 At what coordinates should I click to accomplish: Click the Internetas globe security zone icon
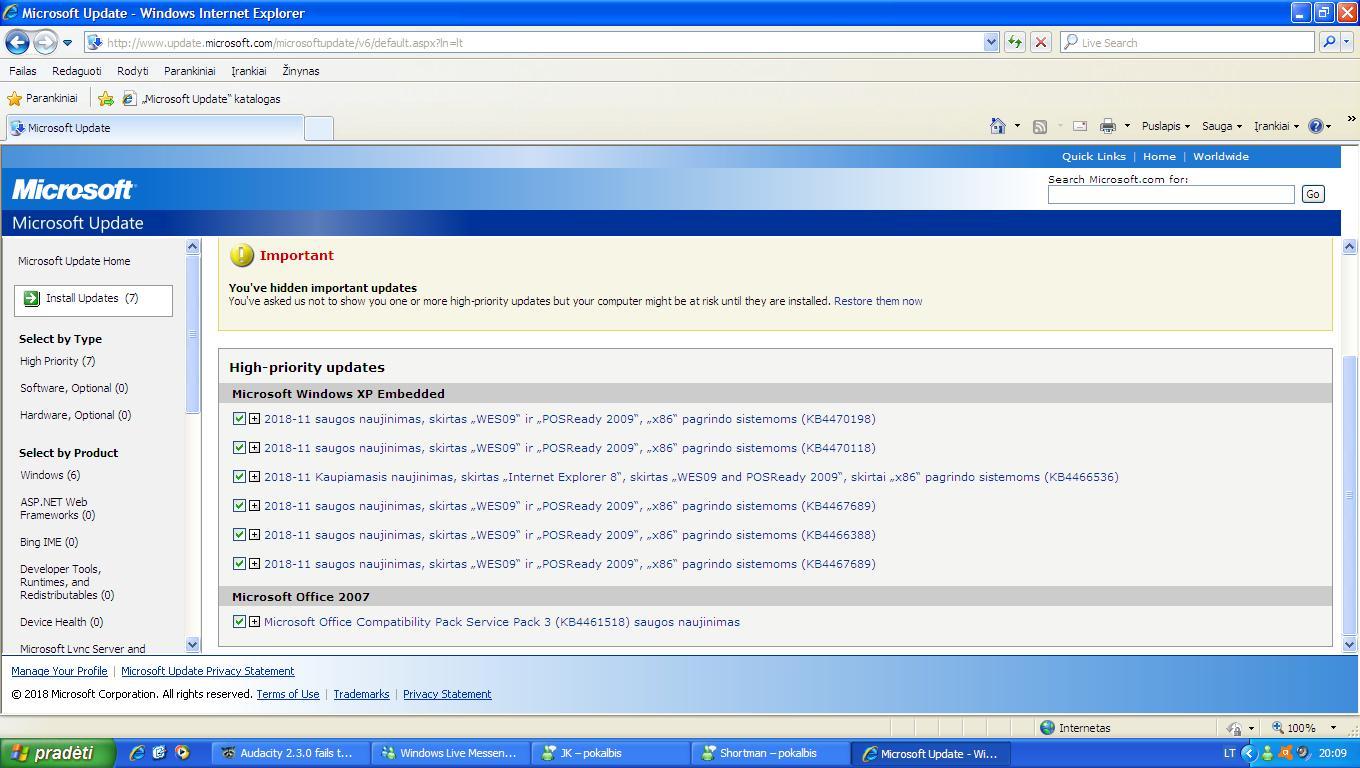tap(1047, 728)
